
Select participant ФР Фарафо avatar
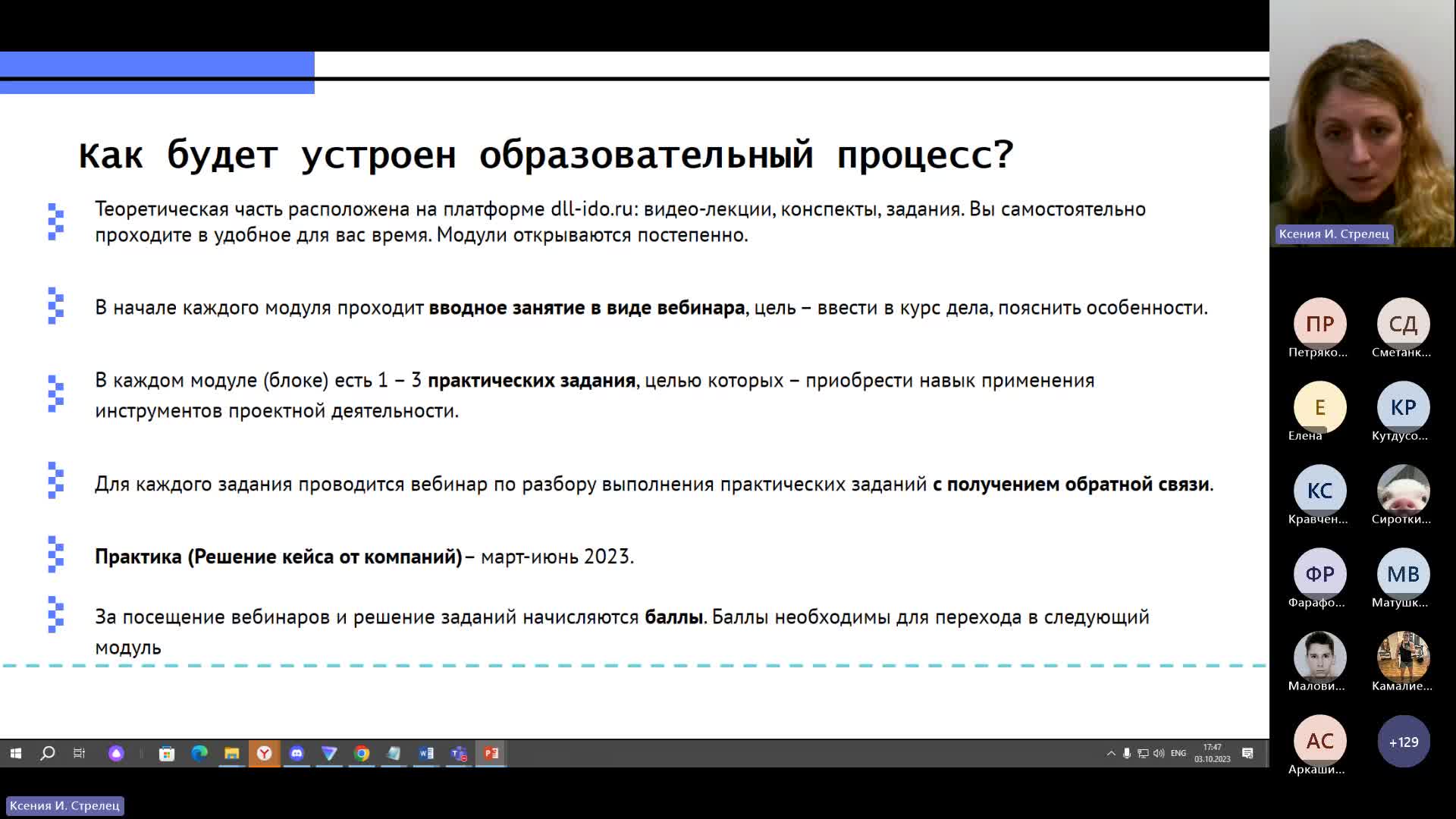click(1319, 574)
